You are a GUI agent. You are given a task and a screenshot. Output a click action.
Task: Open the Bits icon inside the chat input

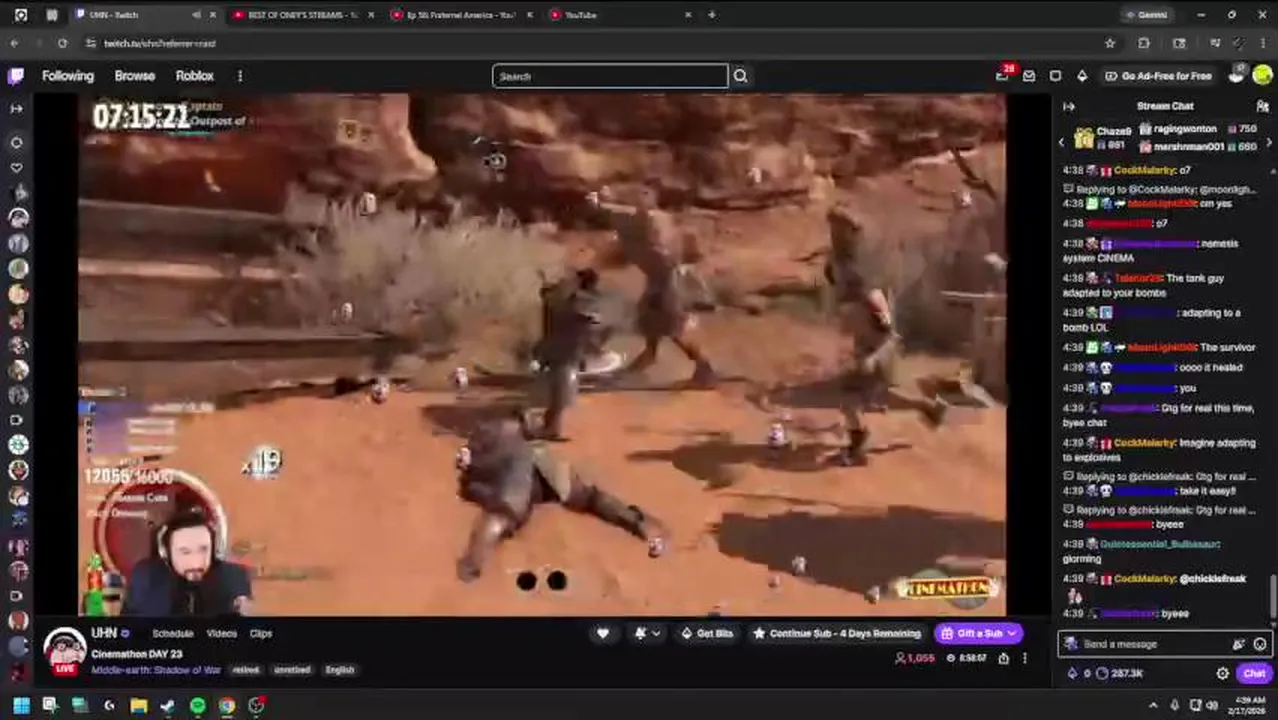(x=1240, y=644)
